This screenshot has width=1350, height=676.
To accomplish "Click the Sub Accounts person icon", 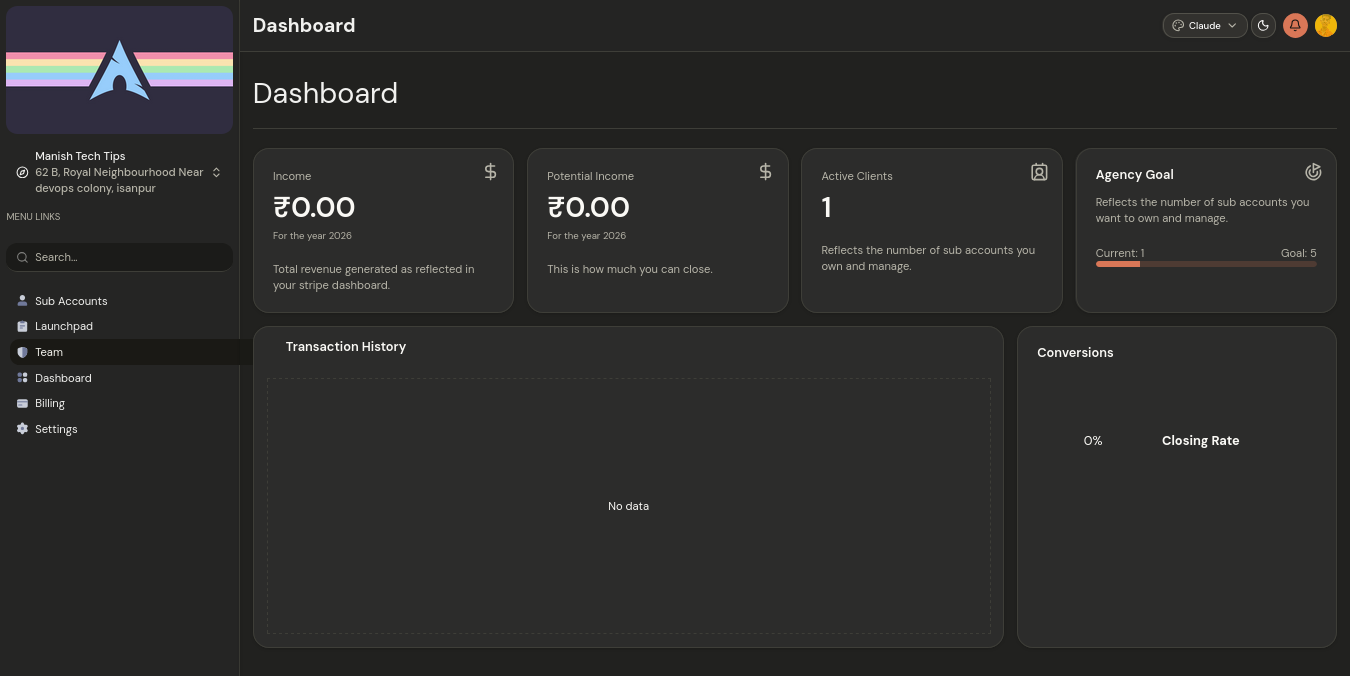I will point(22,301).
